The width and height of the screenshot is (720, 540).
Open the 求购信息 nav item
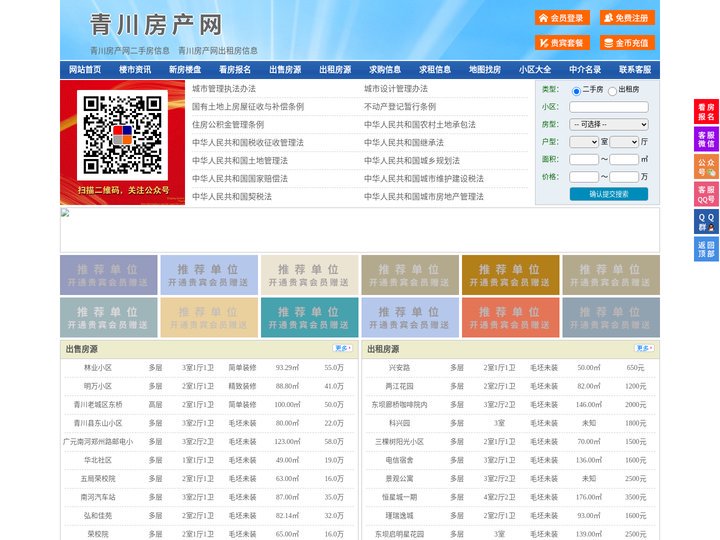pos(385,70)
